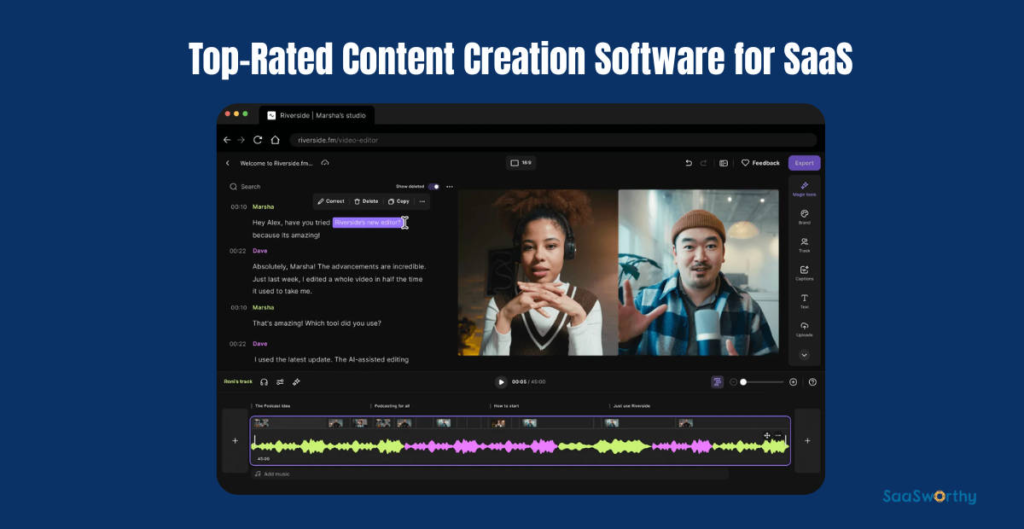Screen dimensions: 1024x529
Task: Toggle the layout panel icon near Feedback
Action: pyautogui.click(x=724, y=163)
